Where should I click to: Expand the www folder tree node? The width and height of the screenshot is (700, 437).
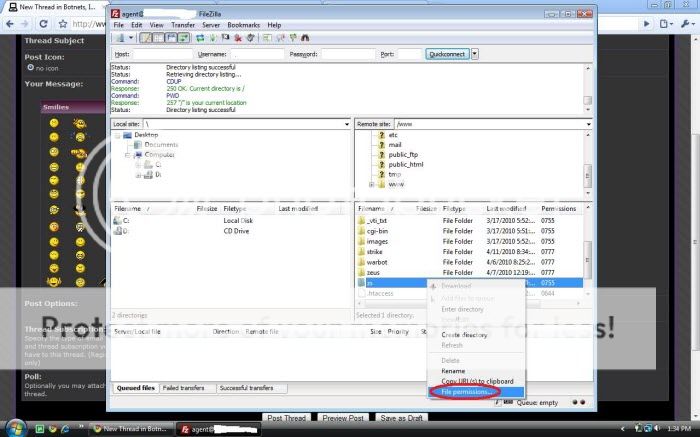click(x=372, y=184)
